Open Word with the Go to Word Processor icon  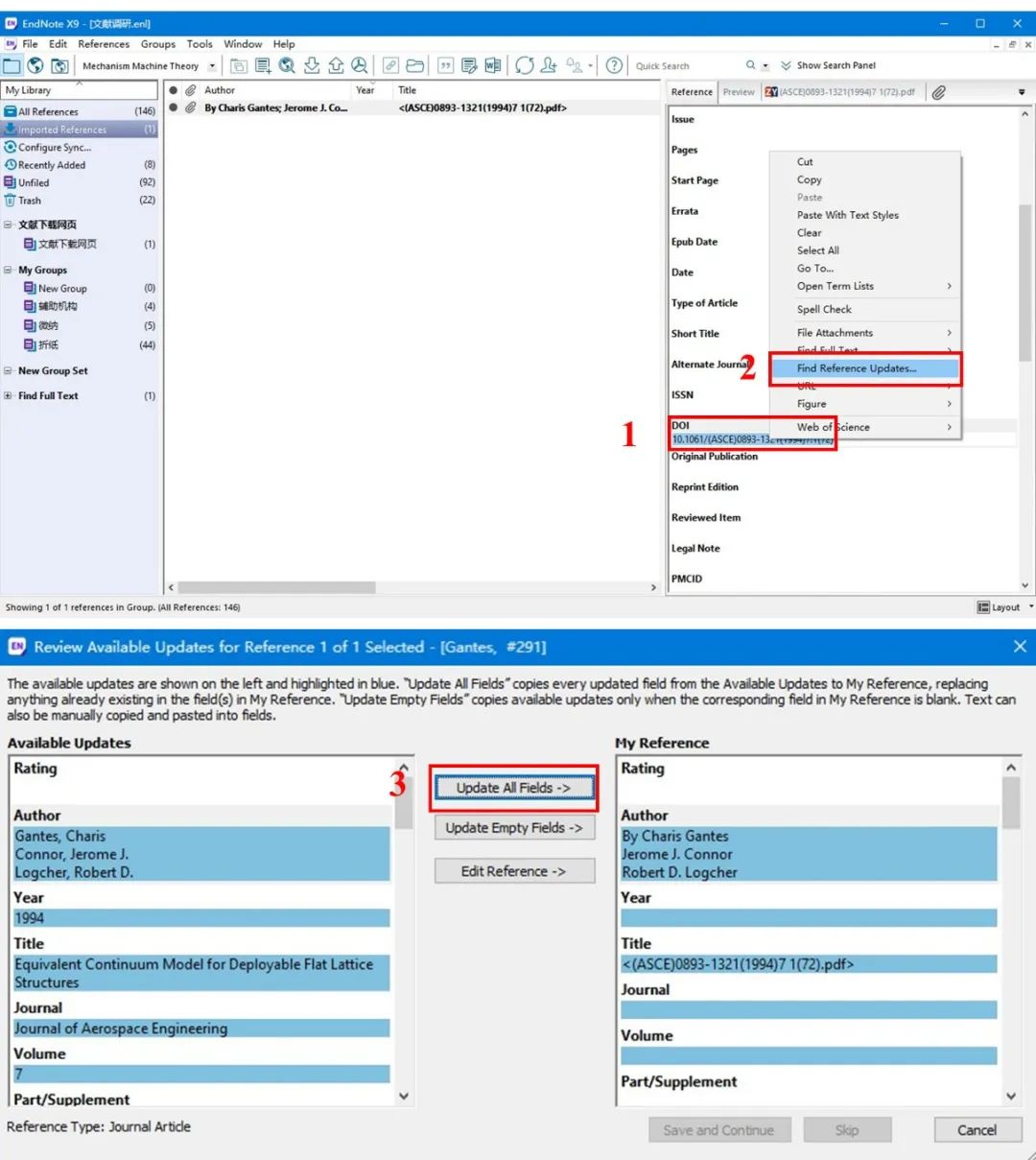(492, 65)
